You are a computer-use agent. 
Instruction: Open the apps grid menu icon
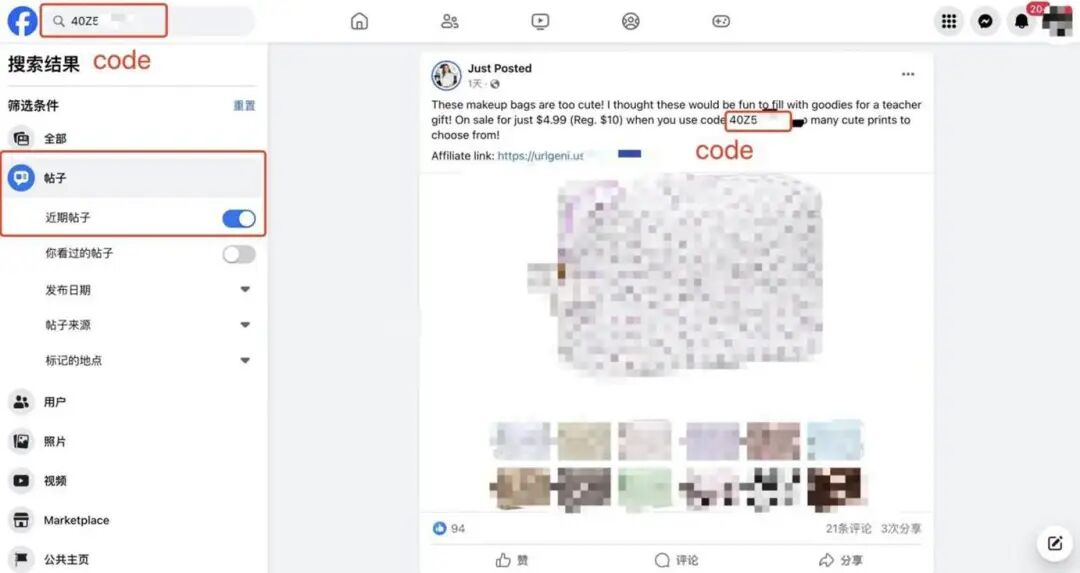click(x=949, y=21)
